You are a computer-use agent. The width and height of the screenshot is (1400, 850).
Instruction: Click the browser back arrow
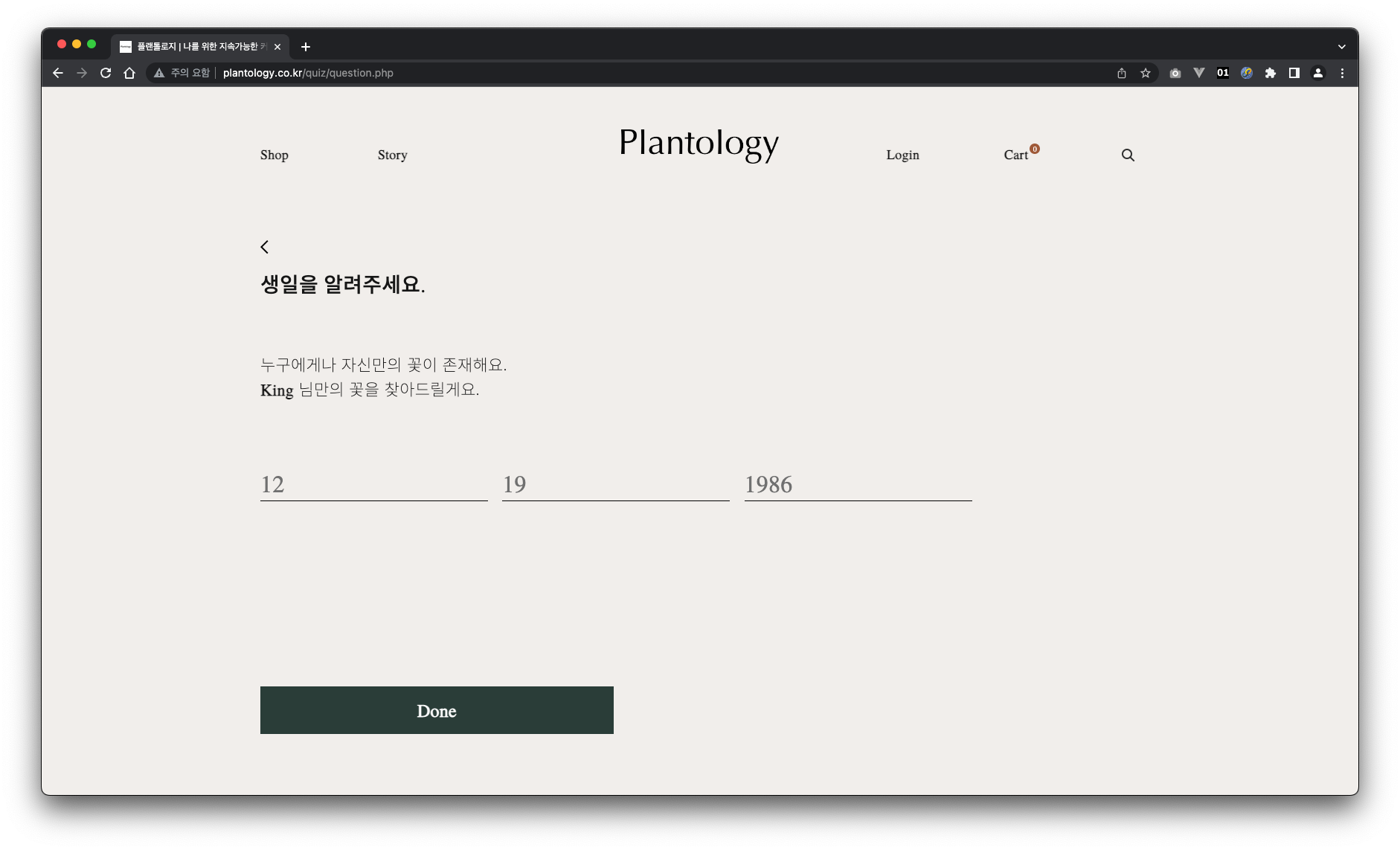(x=58, y=73)
